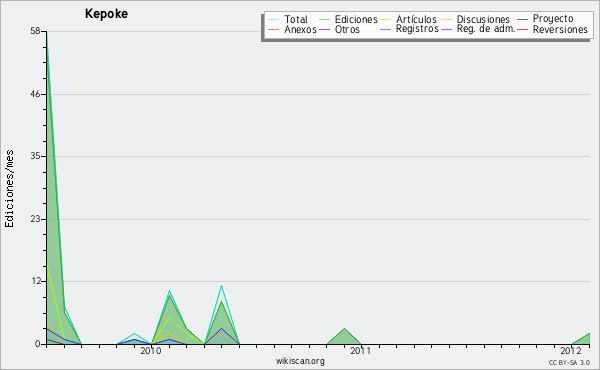Click the 2012 x-axis label
The width and height of the screenshot is (600, 370).
[571, 350]
